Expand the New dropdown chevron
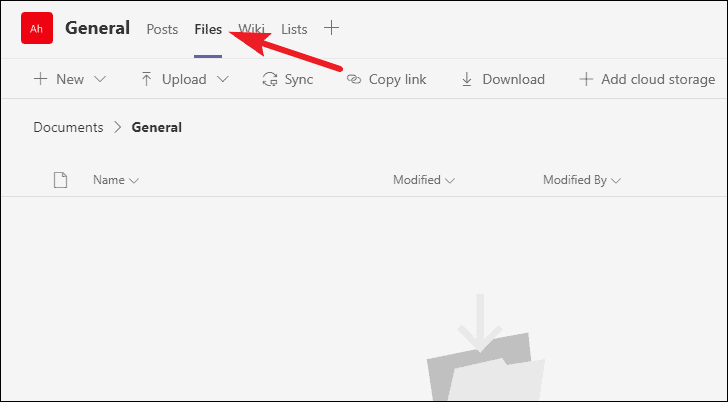This screenshot has height=402, width=728. pos(100,79)
